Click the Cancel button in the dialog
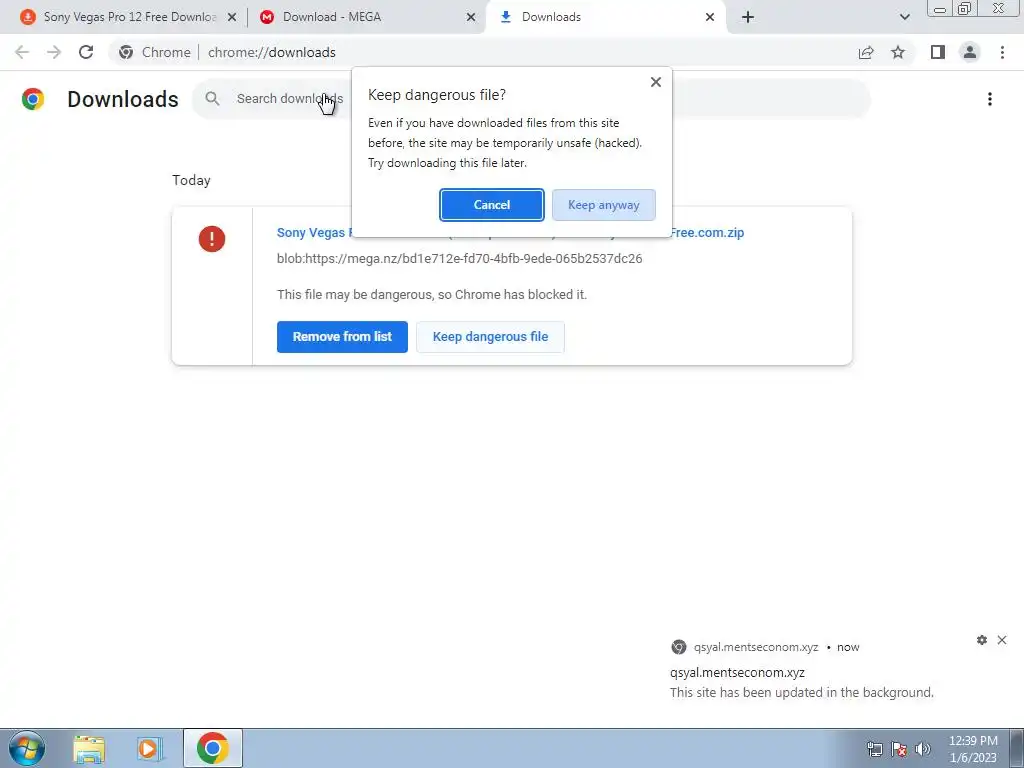Image resolution: width=1024 pixels, height=768 pixels. (491, 205)
